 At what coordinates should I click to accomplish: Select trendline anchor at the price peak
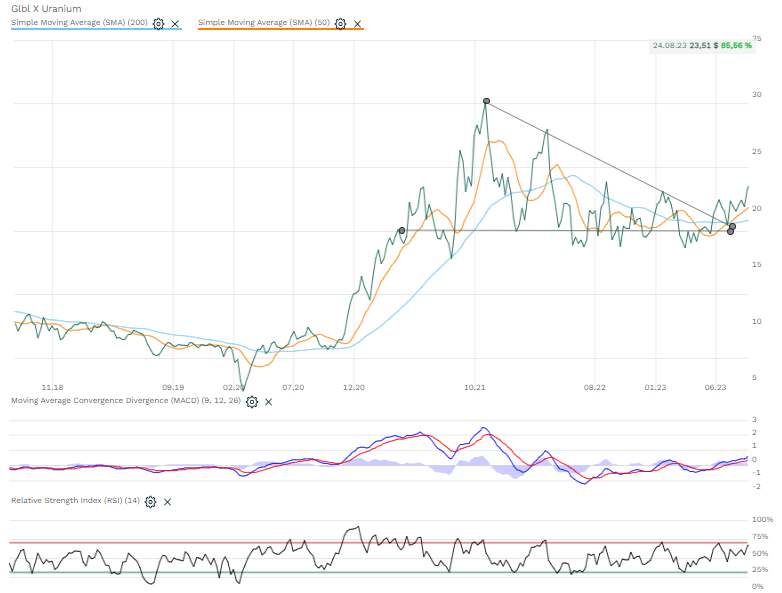point(486,101)
